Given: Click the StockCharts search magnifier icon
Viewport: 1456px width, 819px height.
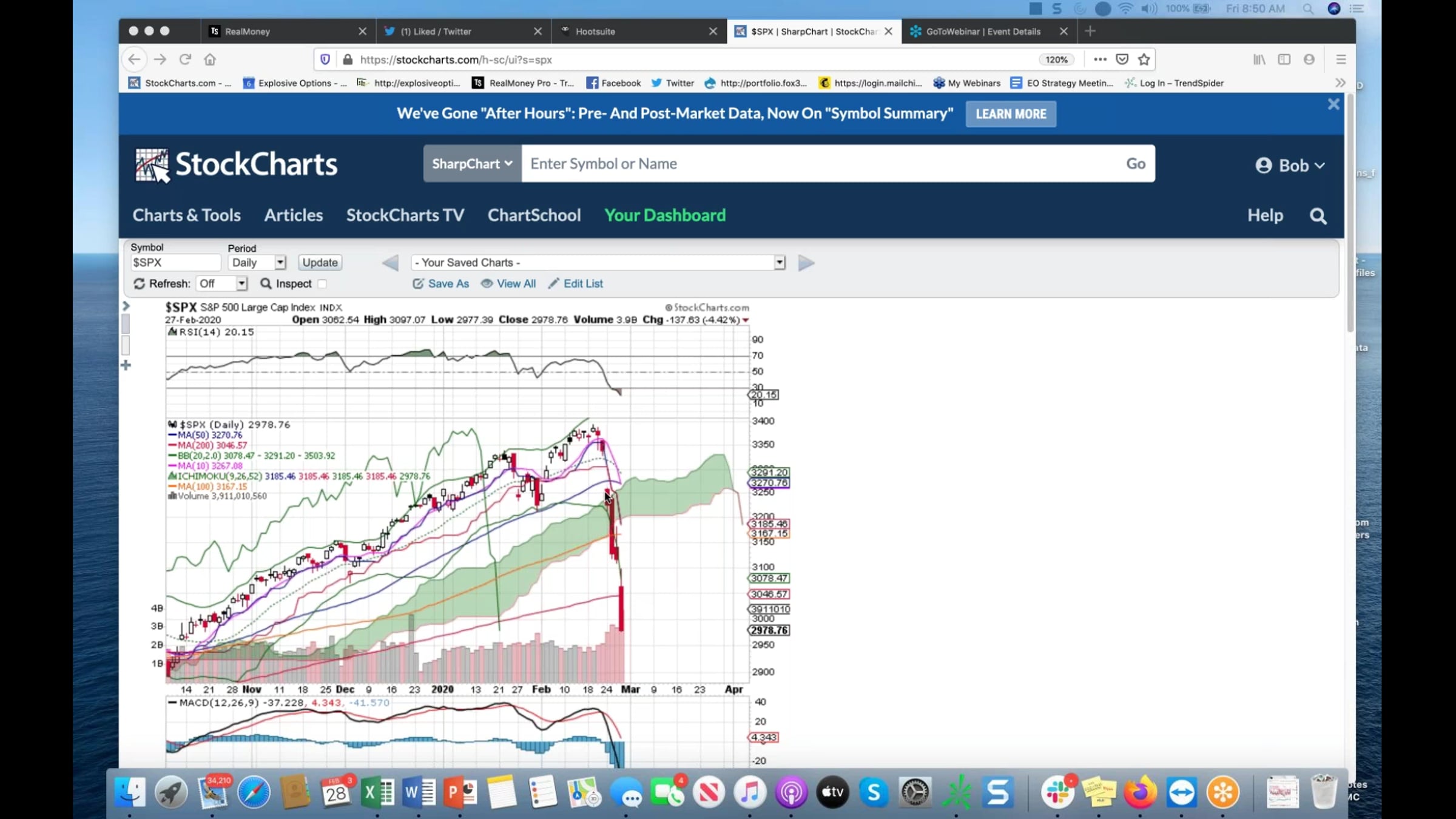Looking at the screenshot, I should coord(1318,216).
